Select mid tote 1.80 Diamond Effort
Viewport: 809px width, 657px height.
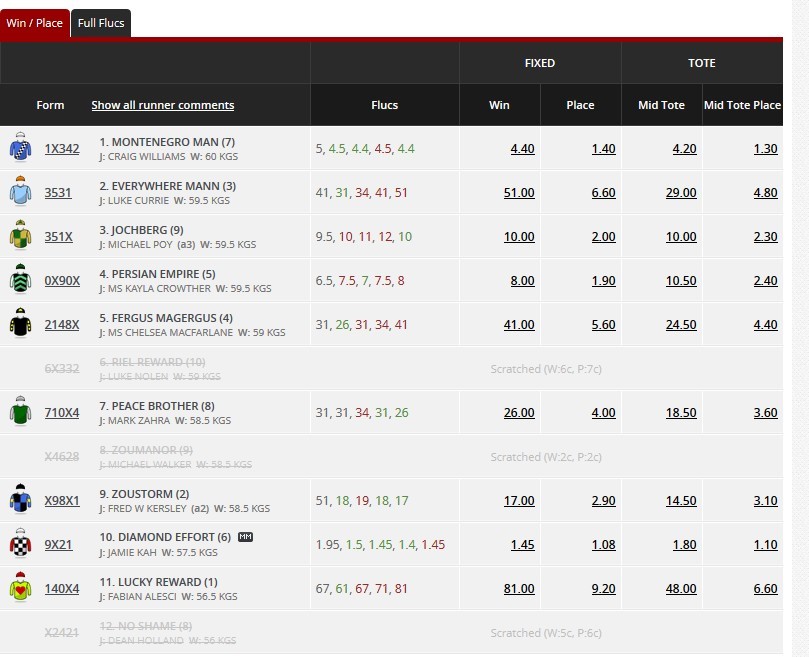[684, 544]
